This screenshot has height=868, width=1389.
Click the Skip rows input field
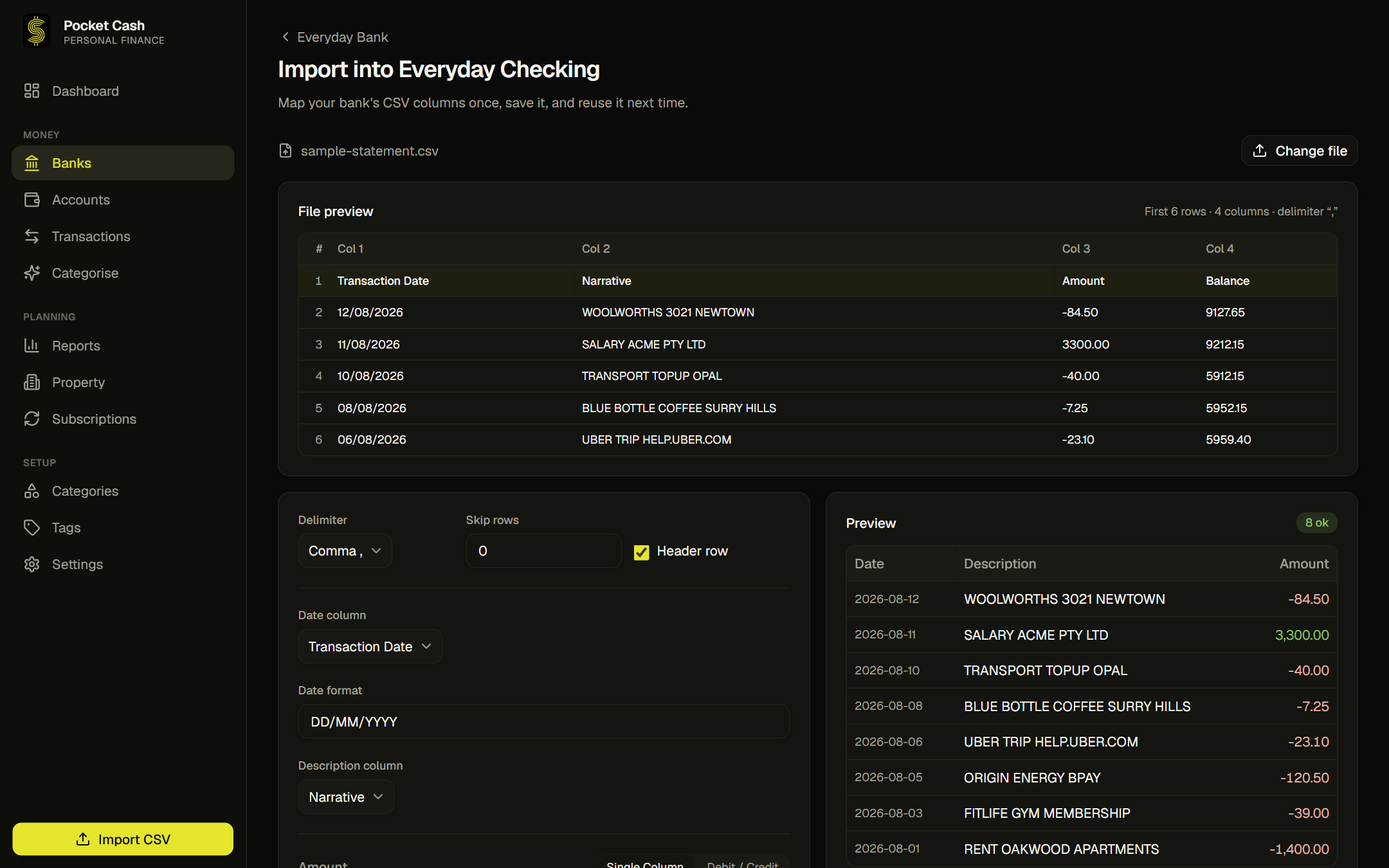[543, 550]
